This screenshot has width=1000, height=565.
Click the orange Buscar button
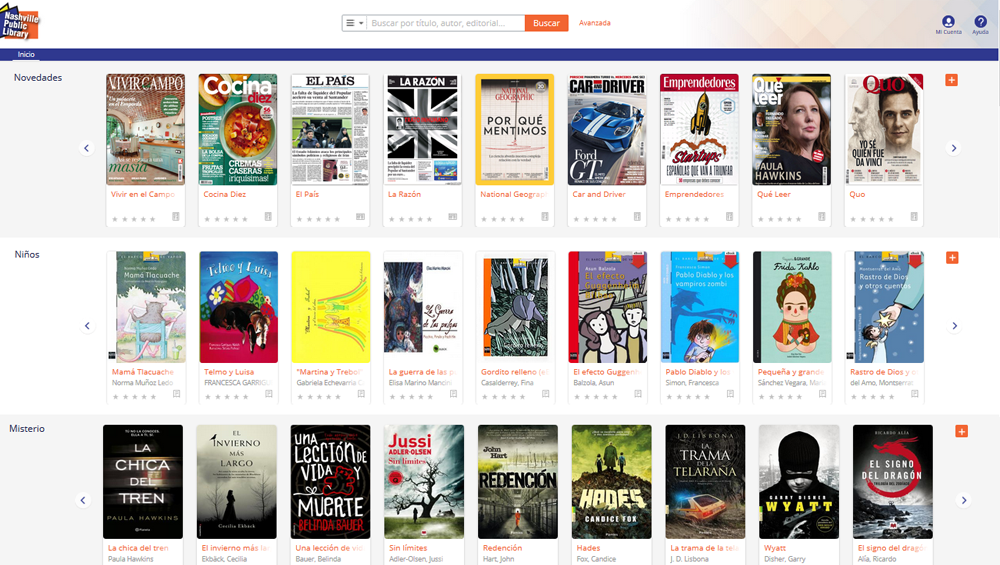pos(547,23)
